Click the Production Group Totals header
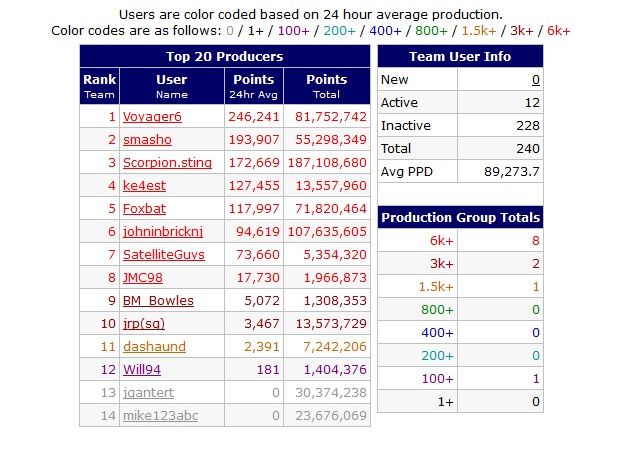This screenshot has width=632, height=449. coord(460,217)
